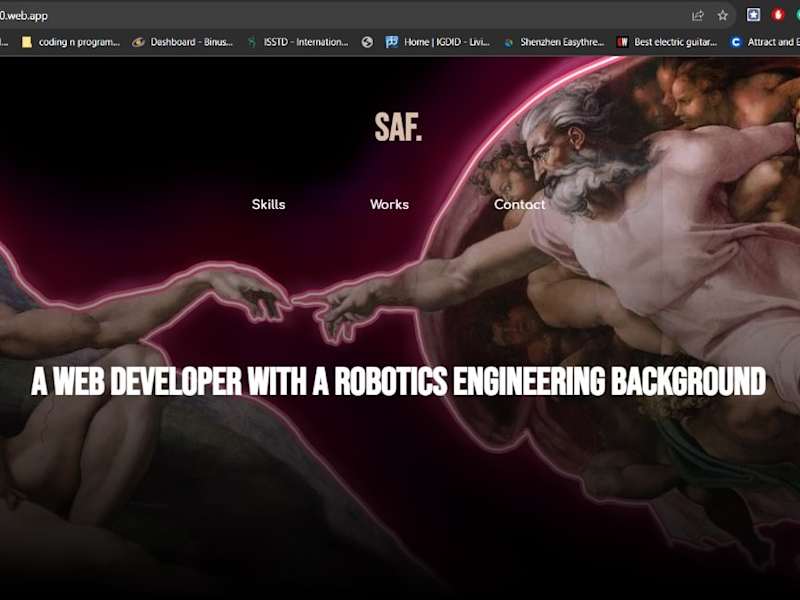Go to the Skills section
This screenshot has width=800, height=600.
[x=268, y=205]
